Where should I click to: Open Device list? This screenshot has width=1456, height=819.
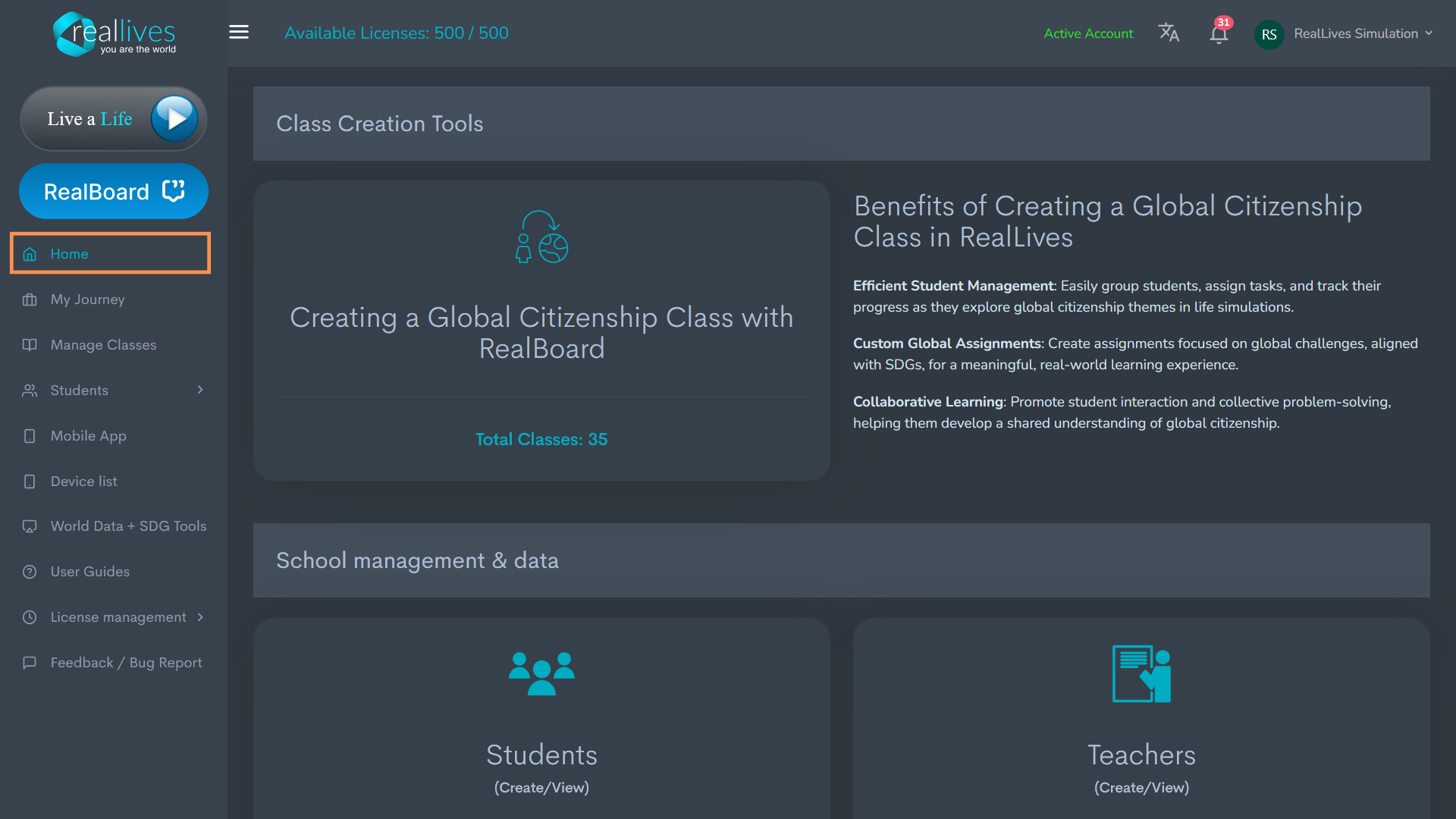(83, 481)
